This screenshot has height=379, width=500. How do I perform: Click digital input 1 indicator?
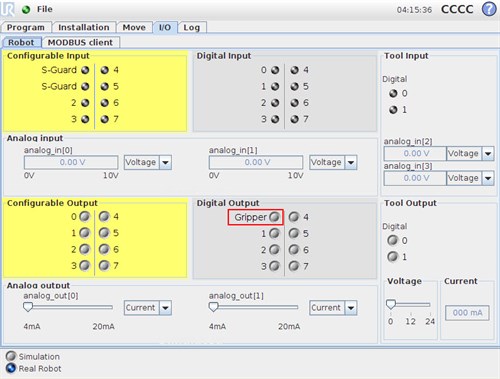pos(275,86)
